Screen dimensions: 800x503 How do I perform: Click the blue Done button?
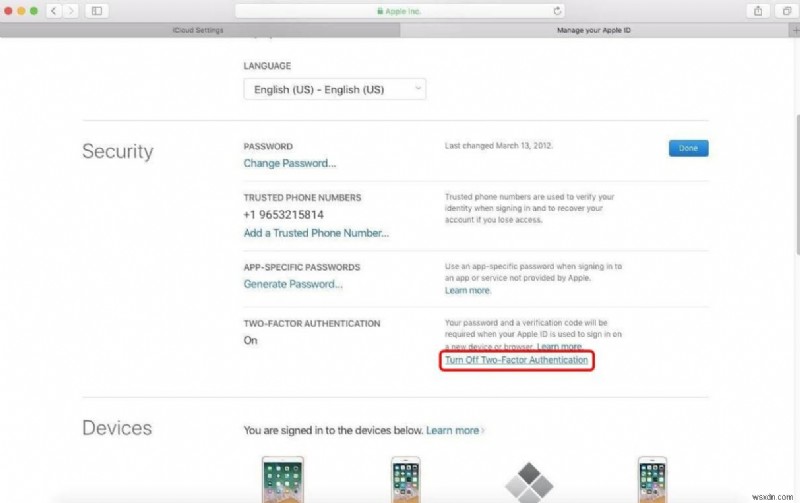point(688,148)
